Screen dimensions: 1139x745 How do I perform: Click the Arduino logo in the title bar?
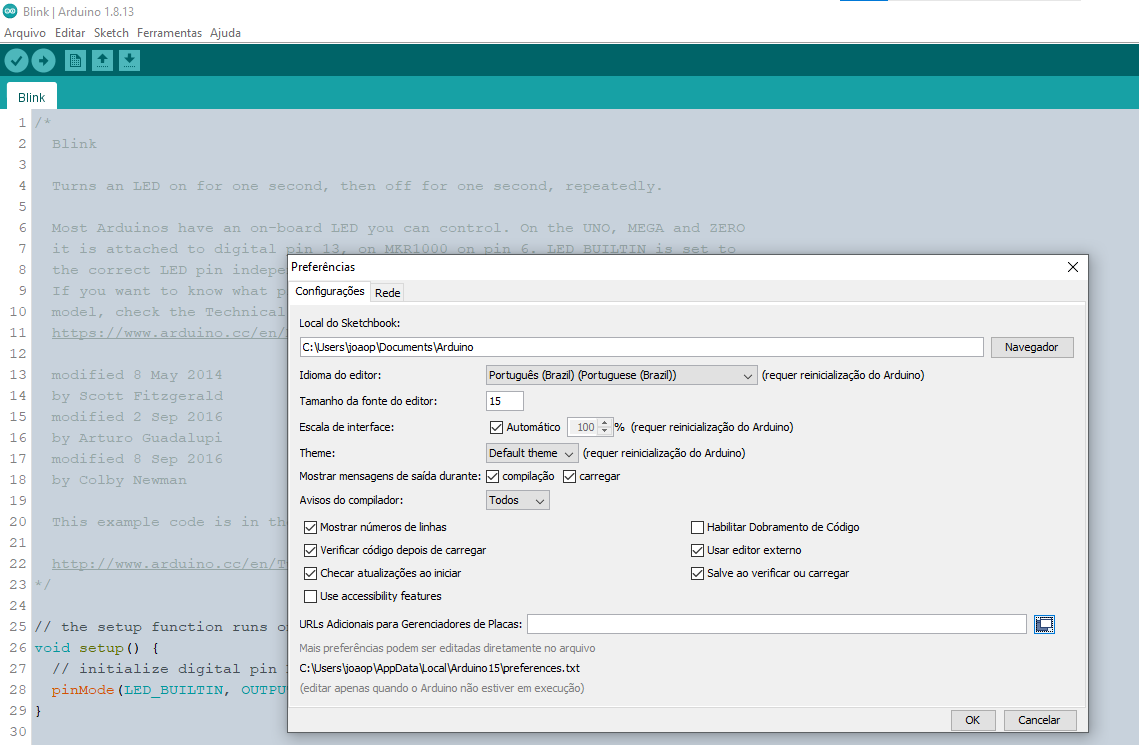[x=10, y=11]
